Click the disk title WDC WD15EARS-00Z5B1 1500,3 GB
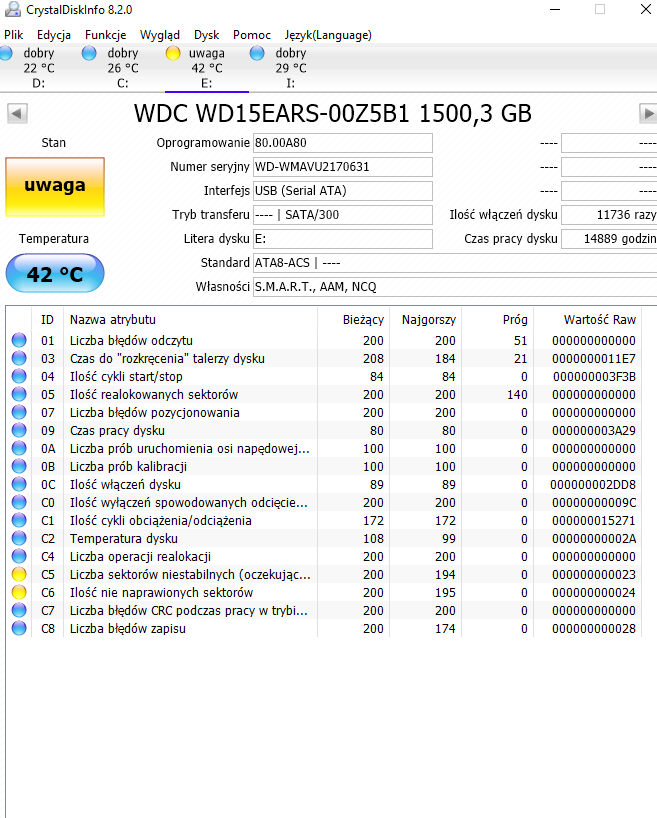Image resolution: width=657 pixels, height=818 pixels. (333, 113)
